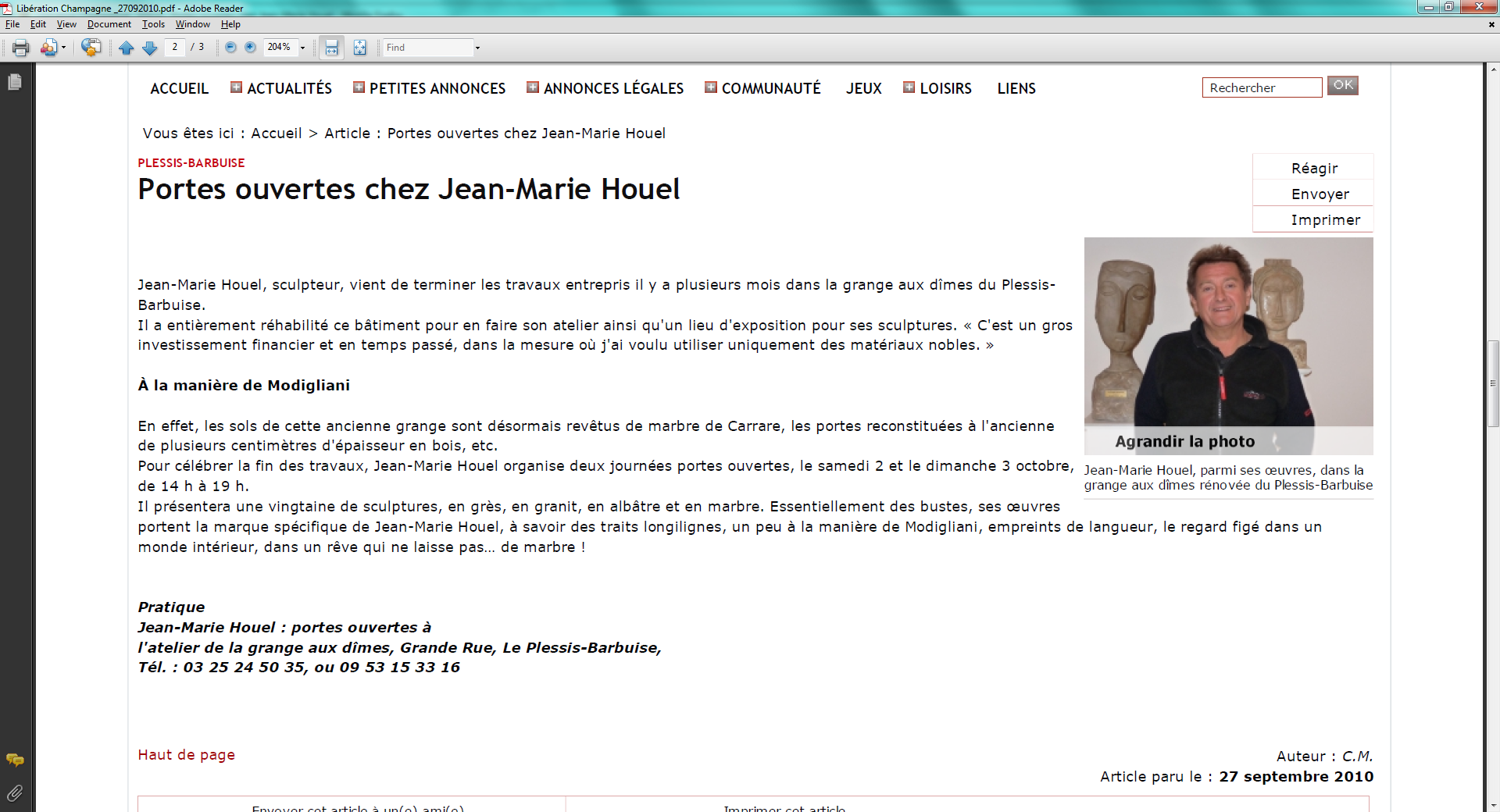
Task: Open the Pages panel in the left sidebar
Action: point(14,82)
